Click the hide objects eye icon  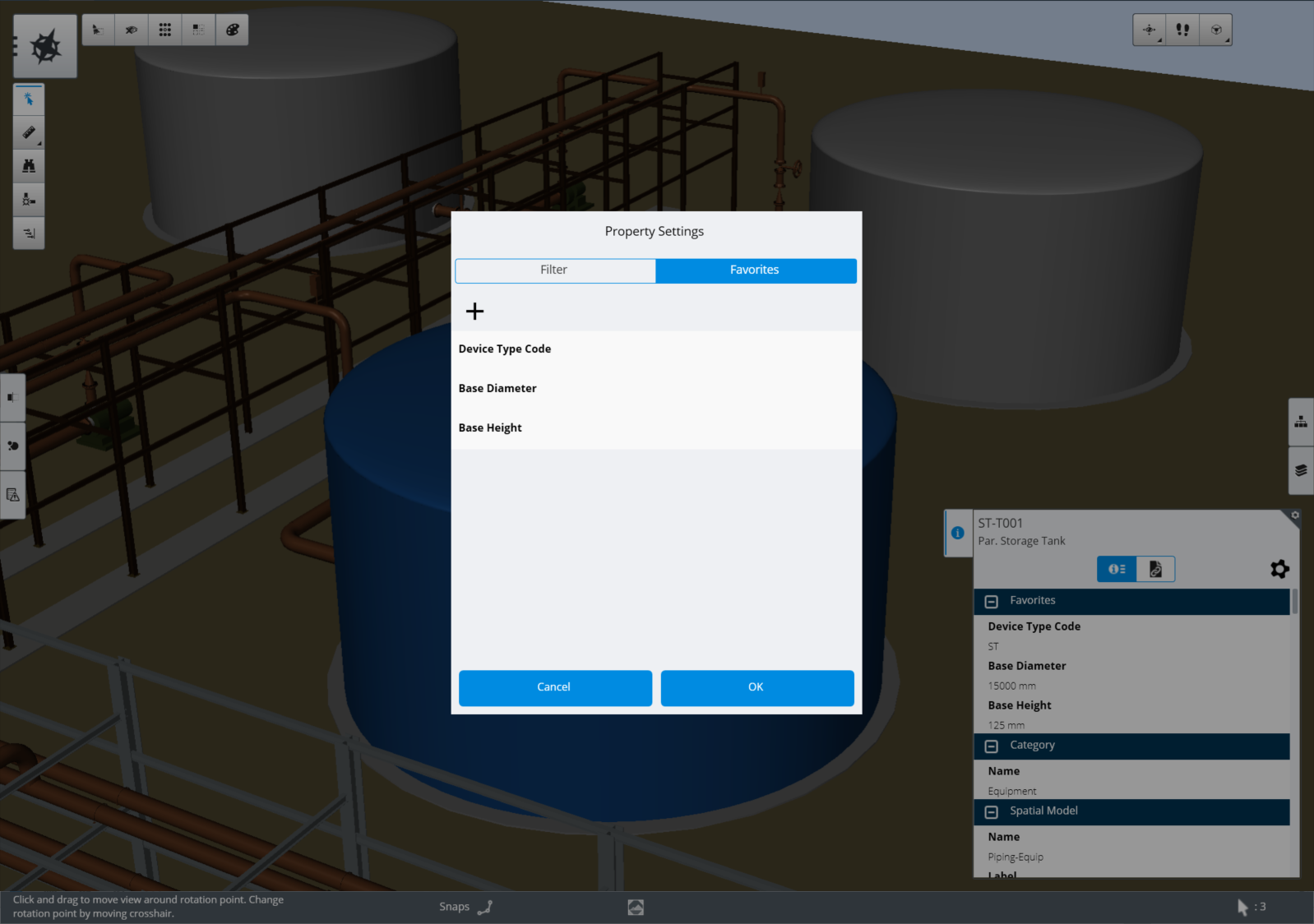(x=132, y=30)
